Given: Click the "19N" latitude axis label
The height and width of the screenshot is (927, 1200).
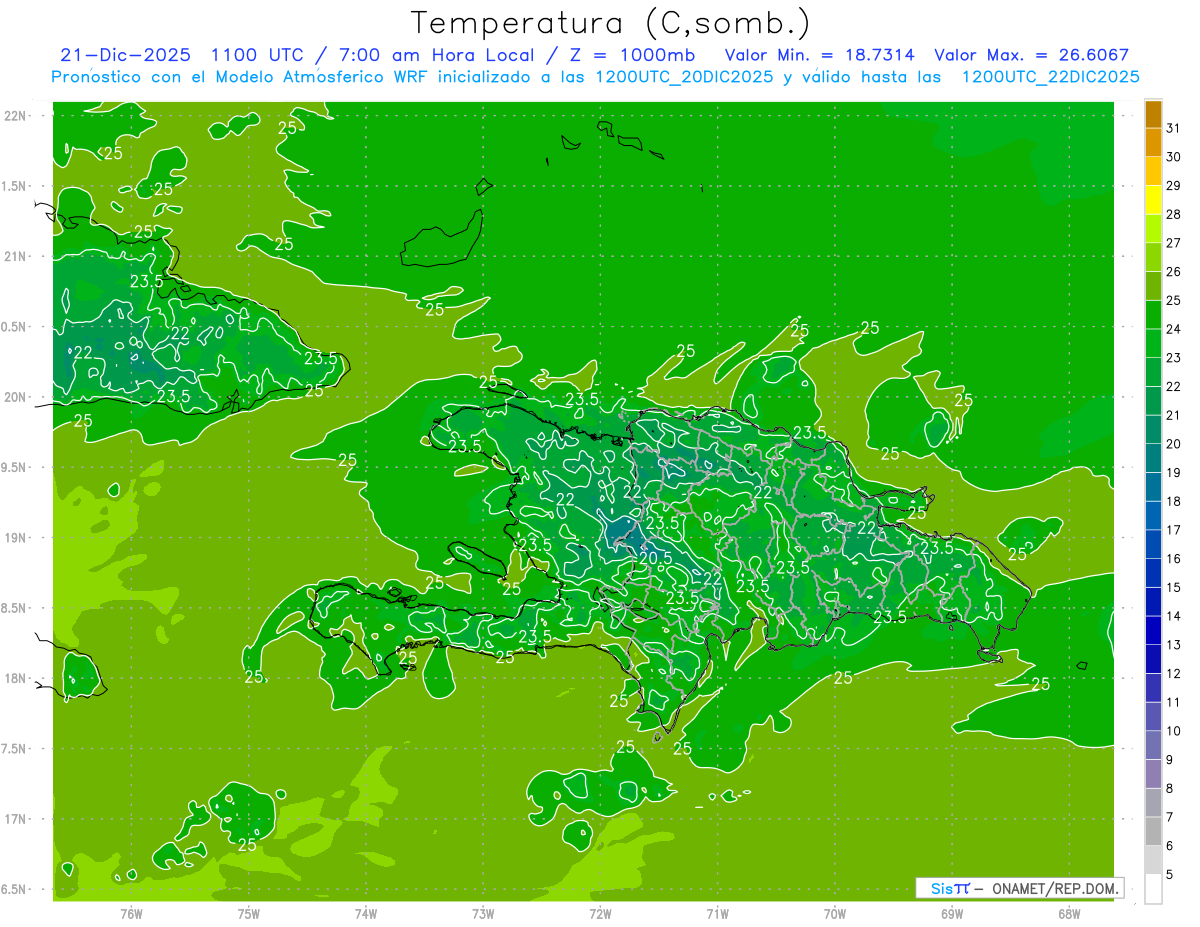Looking at the screenshot, I should pos(16,538).
